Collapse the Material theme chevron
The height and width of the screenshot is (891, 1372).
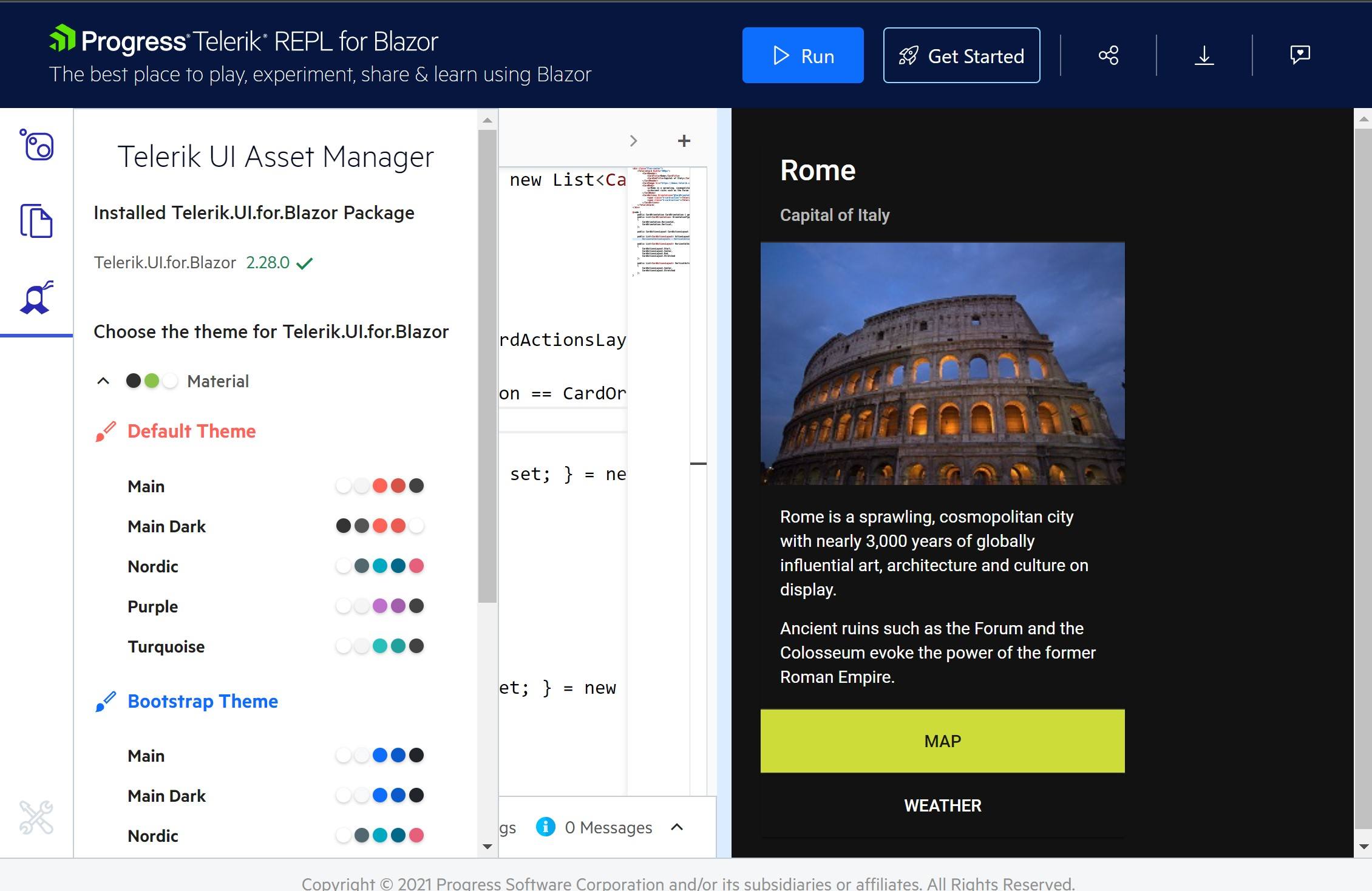(103, 381)
